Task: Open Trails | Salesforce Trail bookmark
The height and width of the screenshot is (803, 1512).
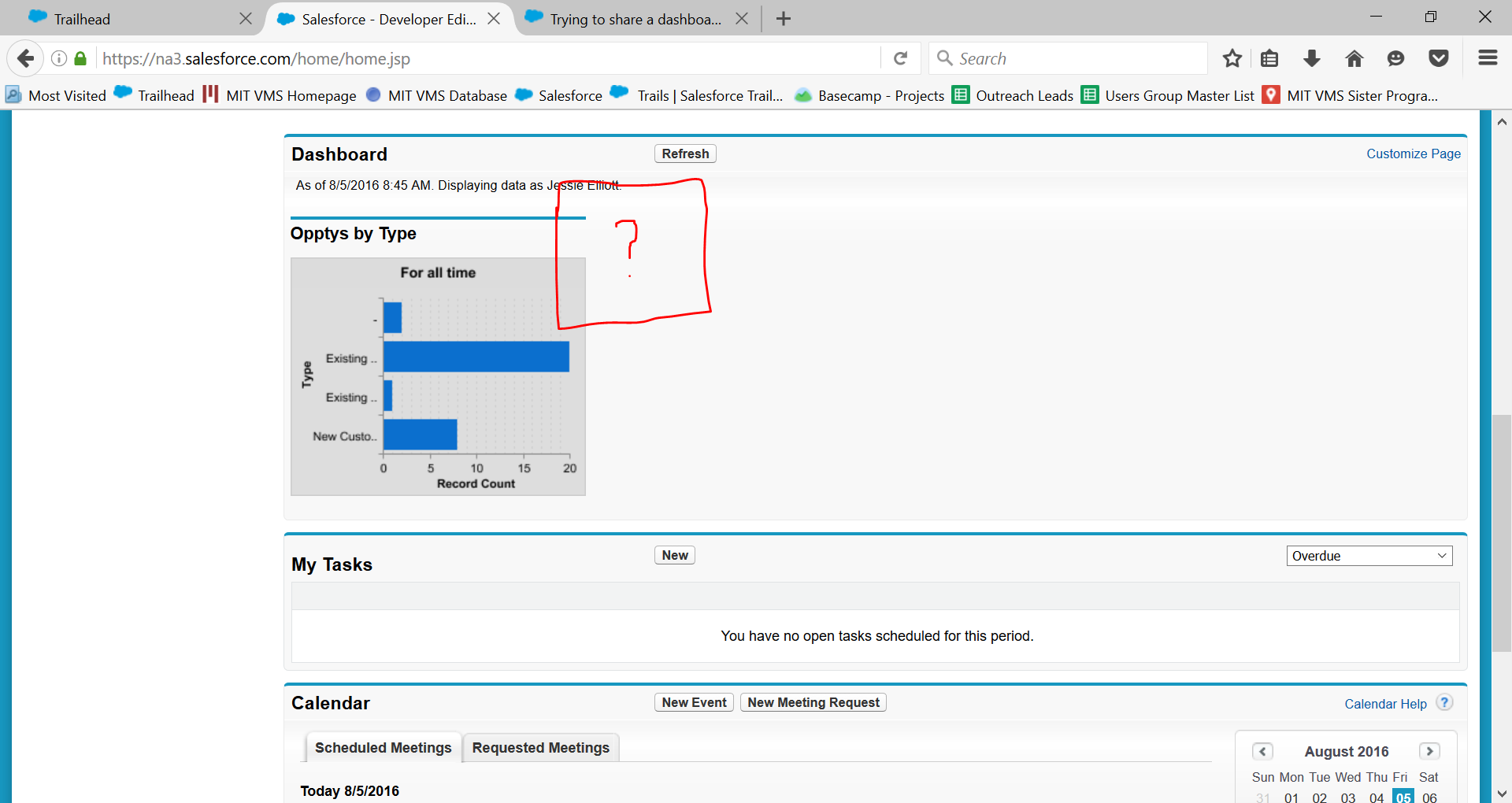Action: (698, 95)
